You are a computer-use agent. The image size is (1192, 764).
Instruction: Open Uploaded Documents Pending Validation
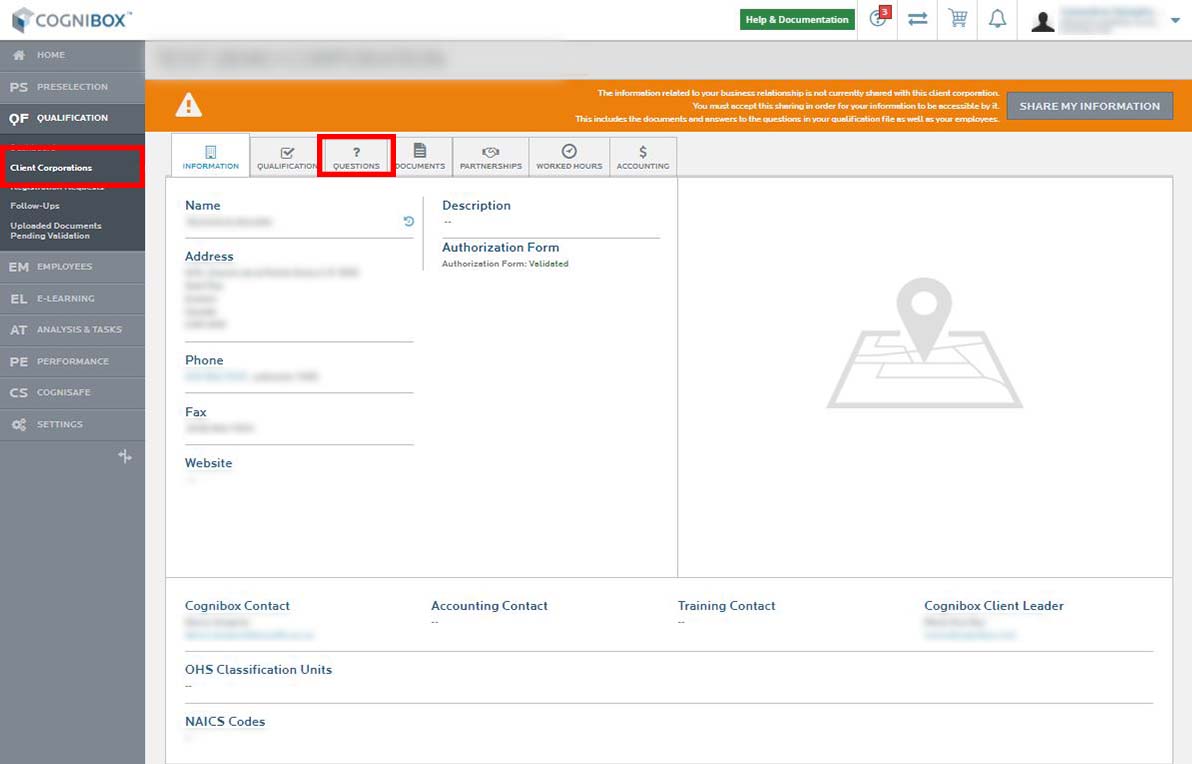pyautogui.click(x=56, y=231)
